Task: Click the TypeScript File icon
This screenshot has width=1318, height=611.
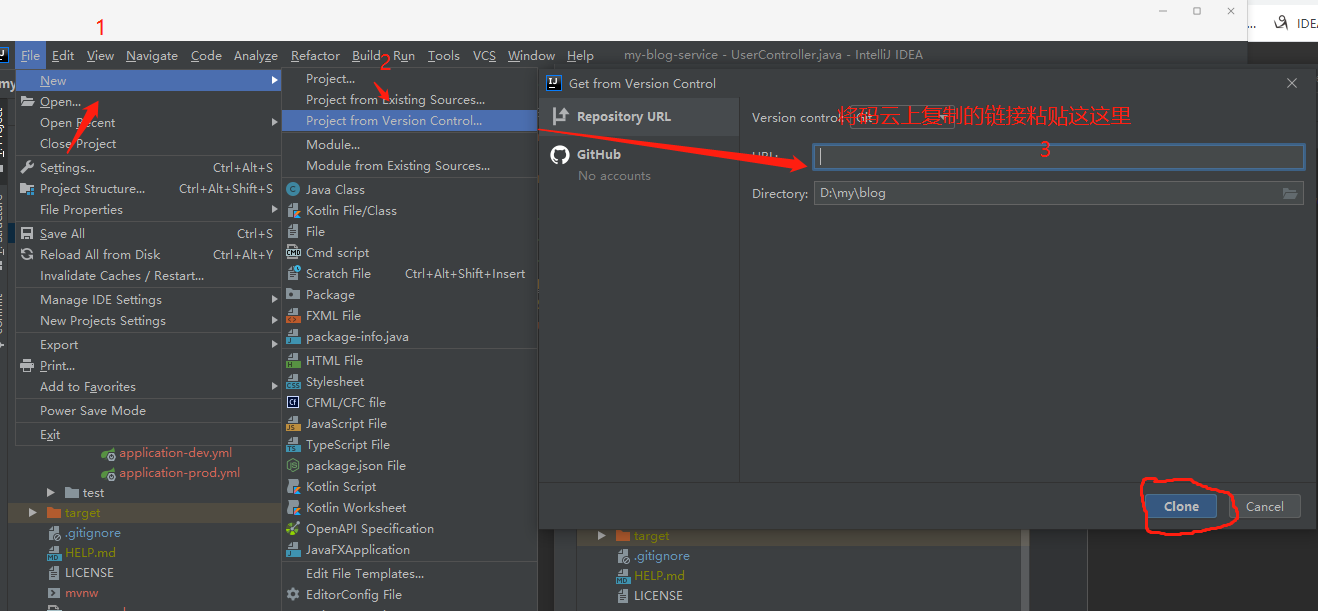Action: coord(293,445)
